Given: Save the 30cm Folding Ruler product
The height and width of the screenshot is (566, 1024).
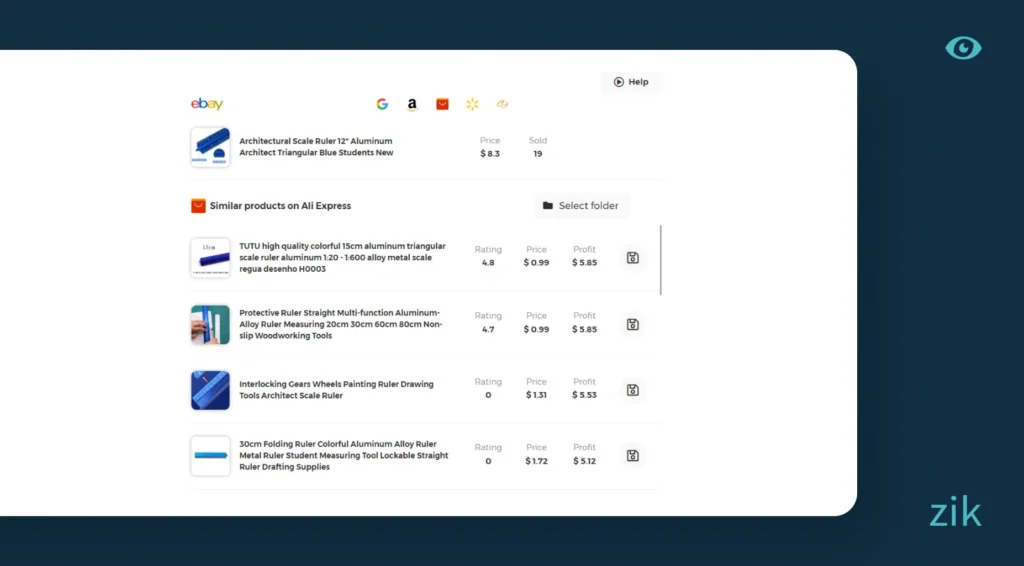Looking at the screenshot, I should click(632, 456).
